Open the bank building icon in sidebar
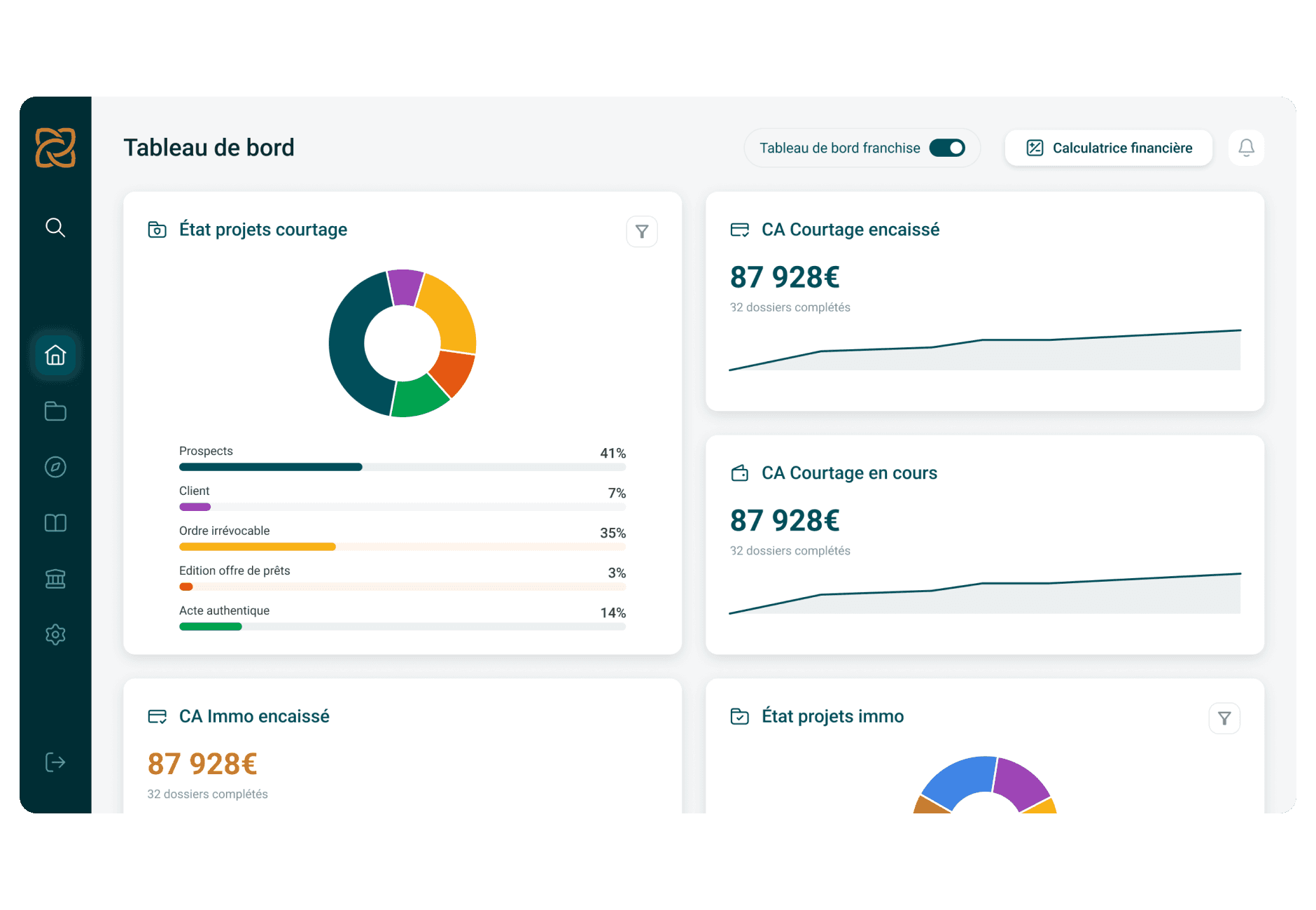 (55, 579)
